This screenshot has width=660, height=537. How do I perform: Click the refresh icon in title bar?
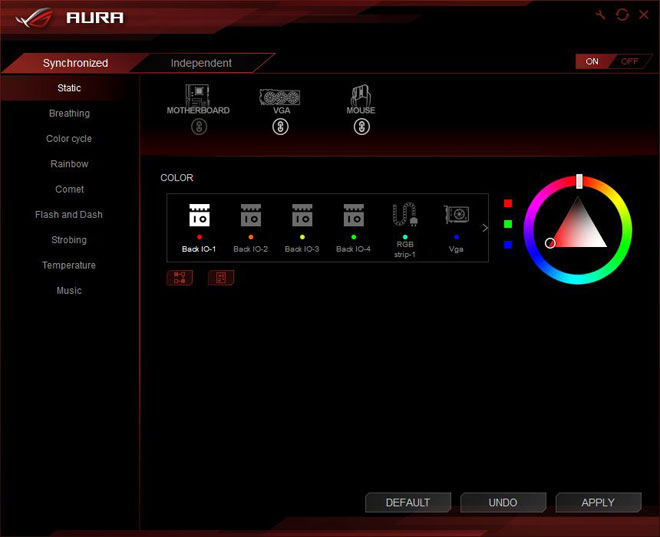622,15
